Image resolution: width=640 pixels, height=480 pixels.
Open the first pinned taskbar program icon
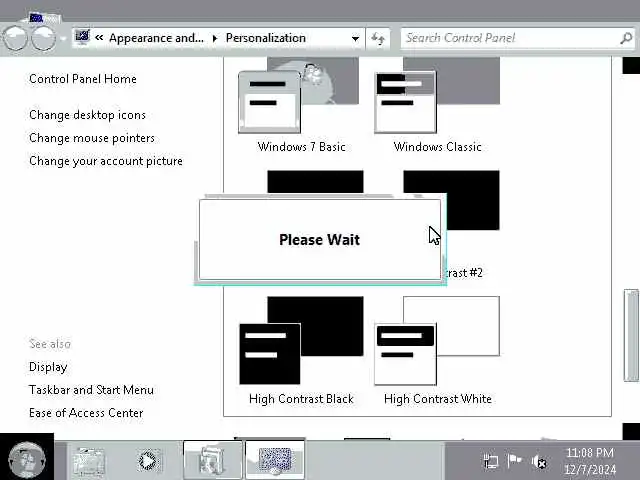click(x=89, y=461)
